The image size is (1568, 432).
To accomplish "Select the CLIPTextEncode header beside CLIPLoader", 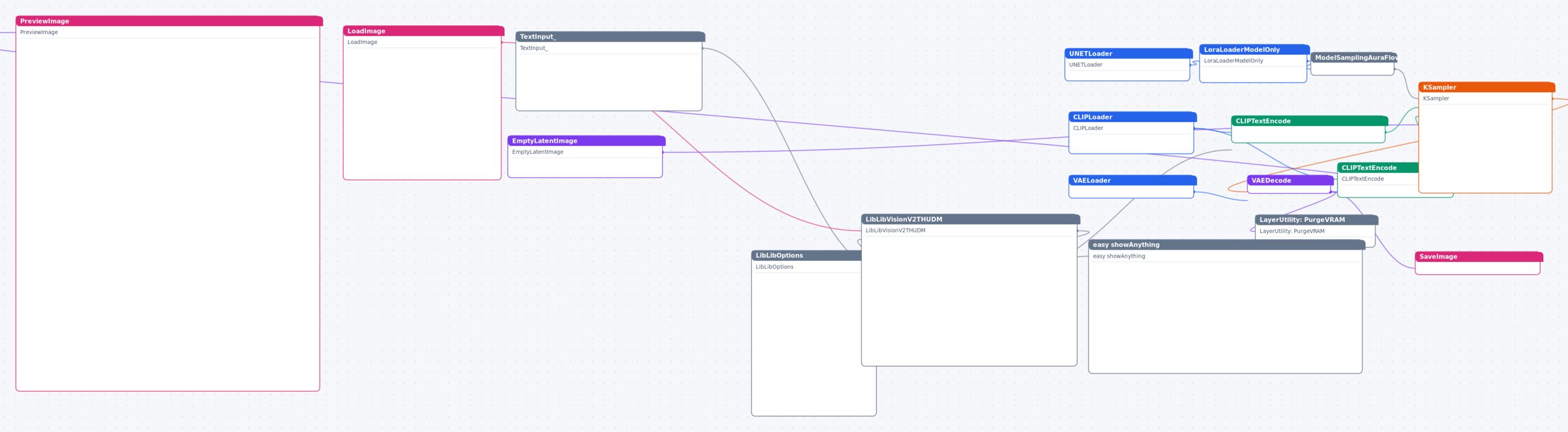I will coord(1309,121).
